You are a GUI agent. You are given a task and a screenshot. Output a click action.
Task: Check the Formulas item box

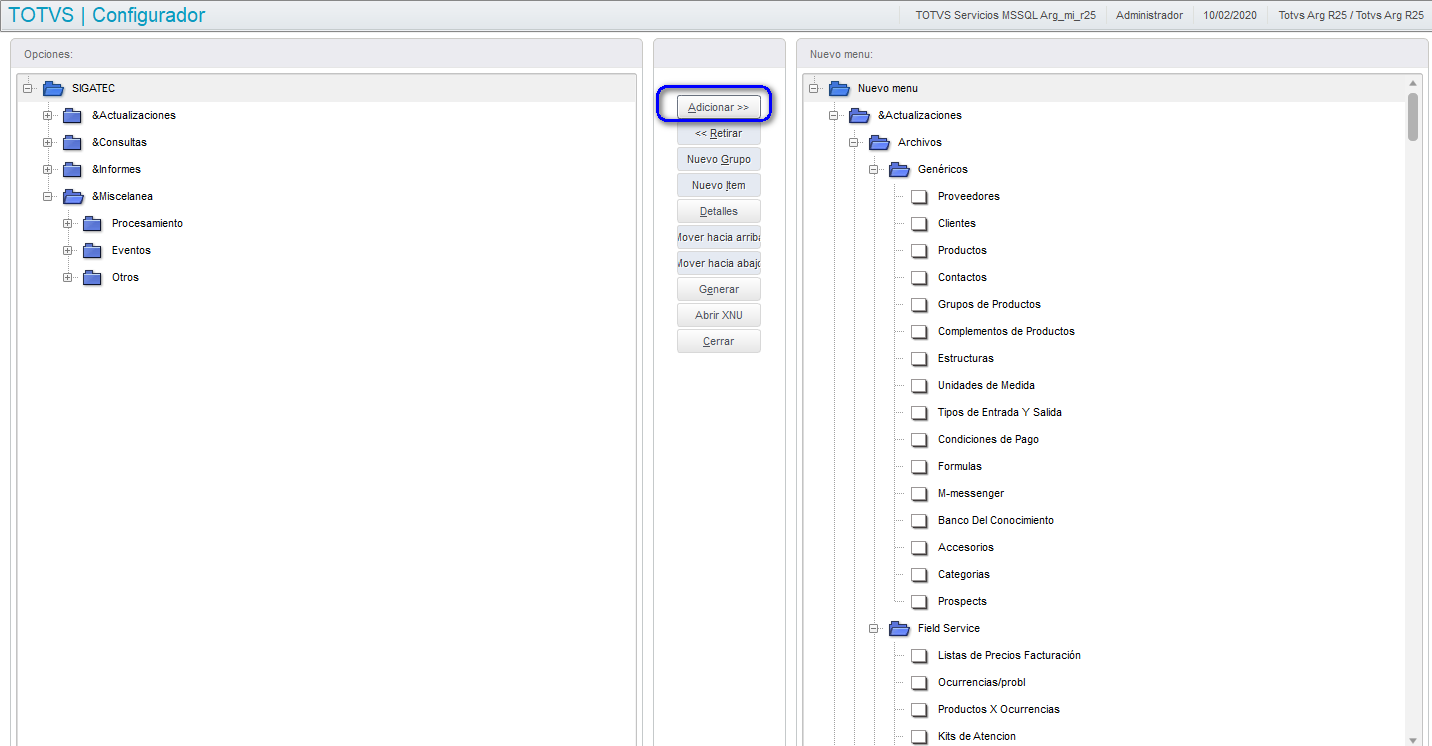coord(919,467)
